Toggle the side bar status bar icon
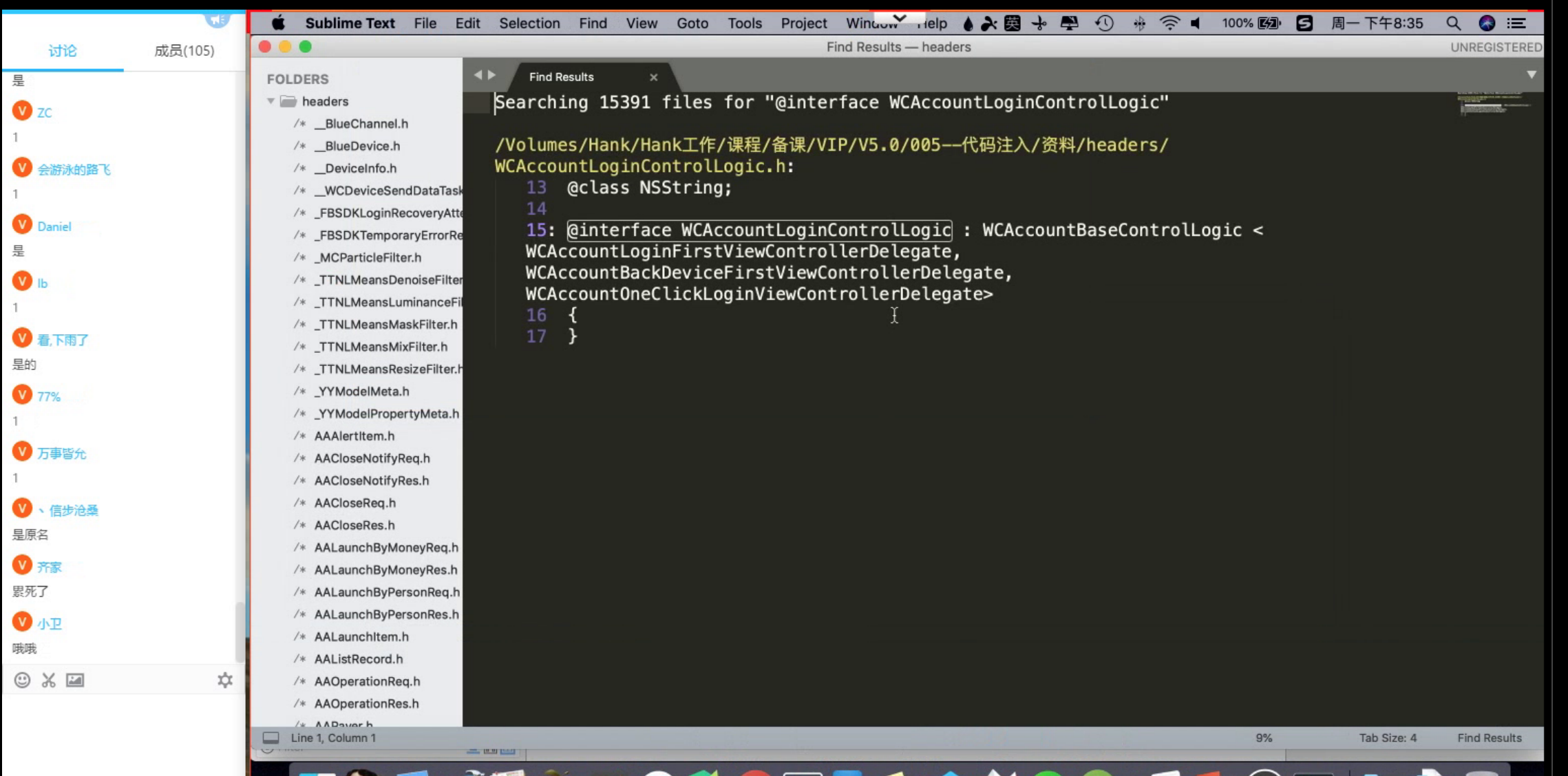Screen dimensions: 1568x776 [271, 738]
